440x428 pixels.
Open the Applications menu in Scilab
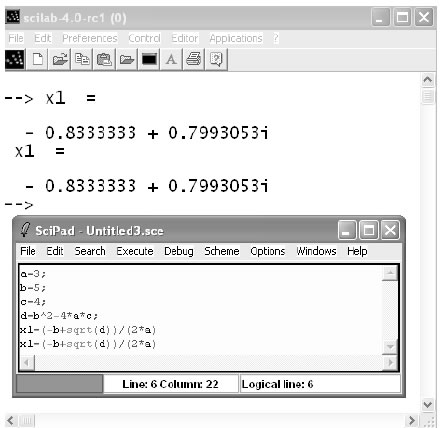[x=236, y=38]
